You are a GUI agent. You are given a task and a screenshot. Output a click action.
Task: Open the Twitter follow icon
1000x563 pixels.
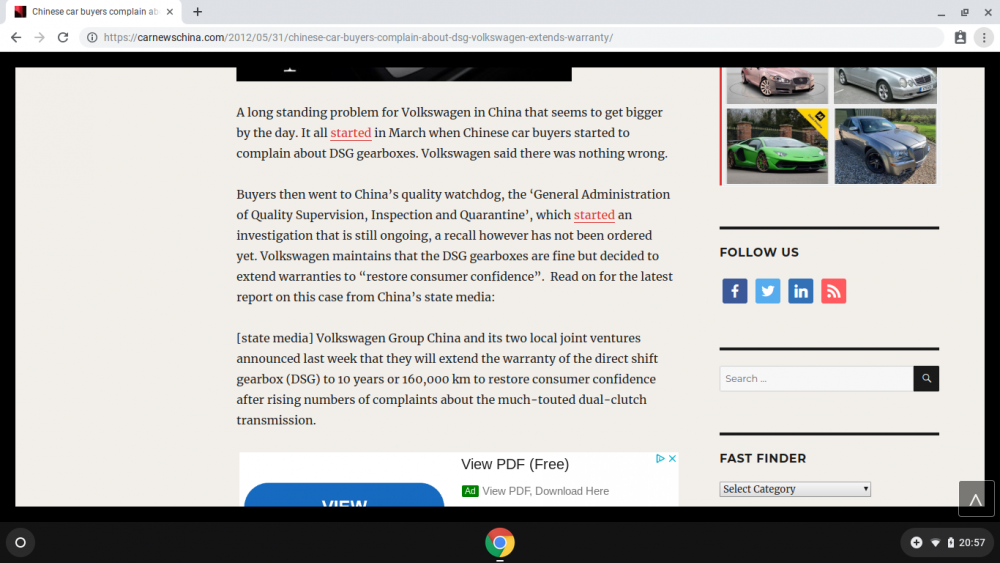coord(767,291)
